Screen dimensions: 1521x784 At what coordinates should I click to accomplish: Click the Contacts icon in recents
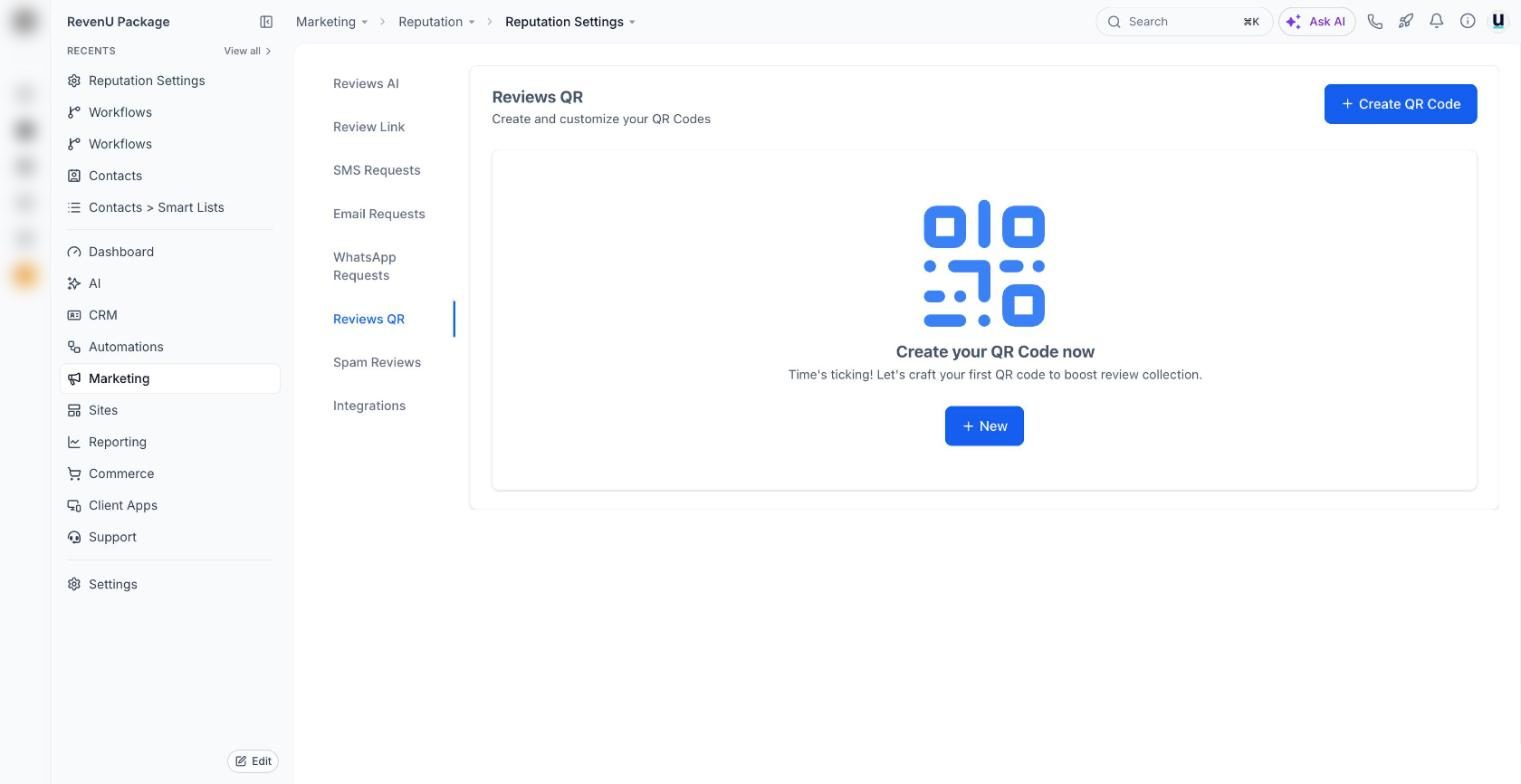(74, 176)
